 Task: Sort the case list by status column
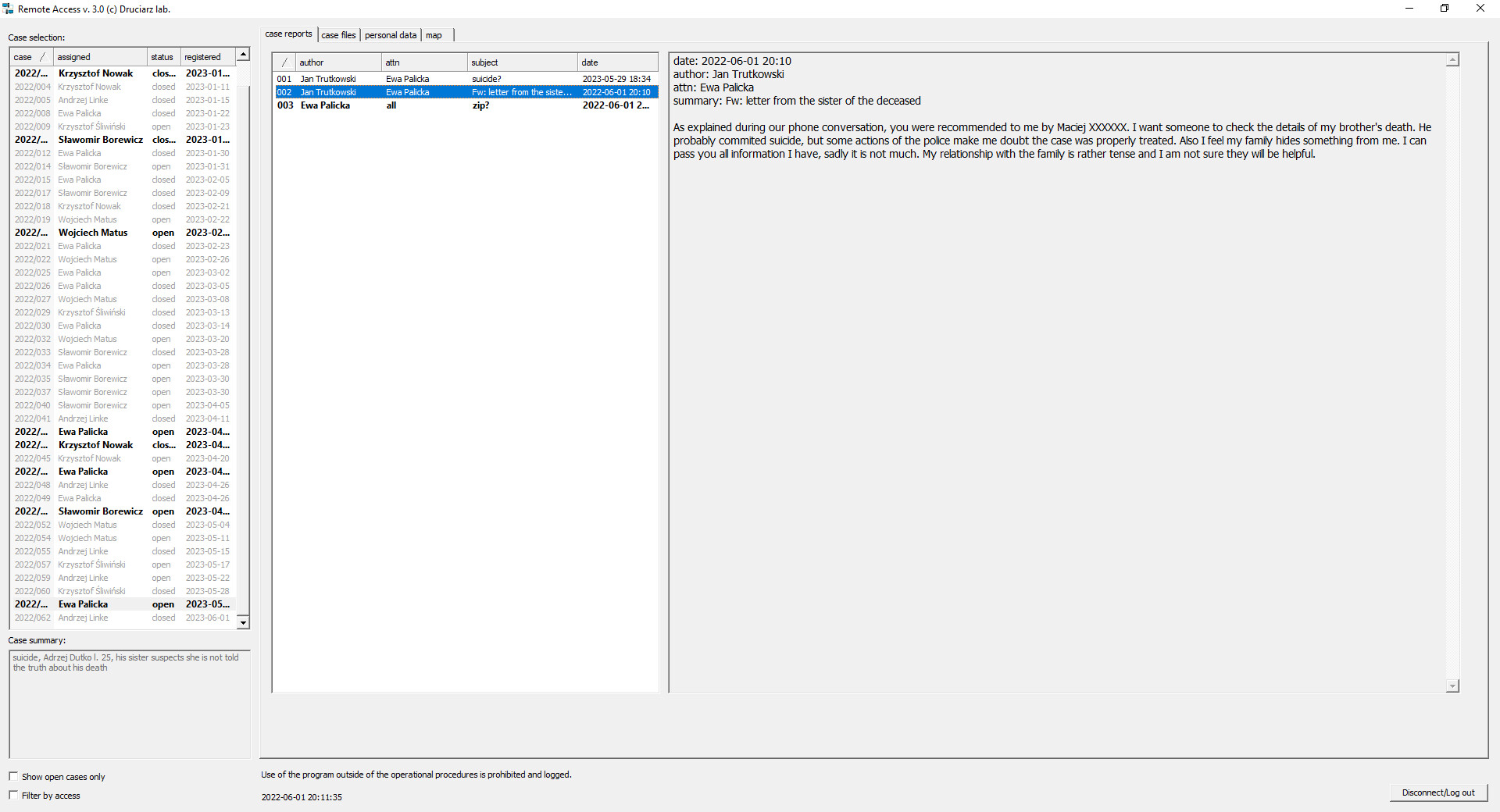pos(162,56)
